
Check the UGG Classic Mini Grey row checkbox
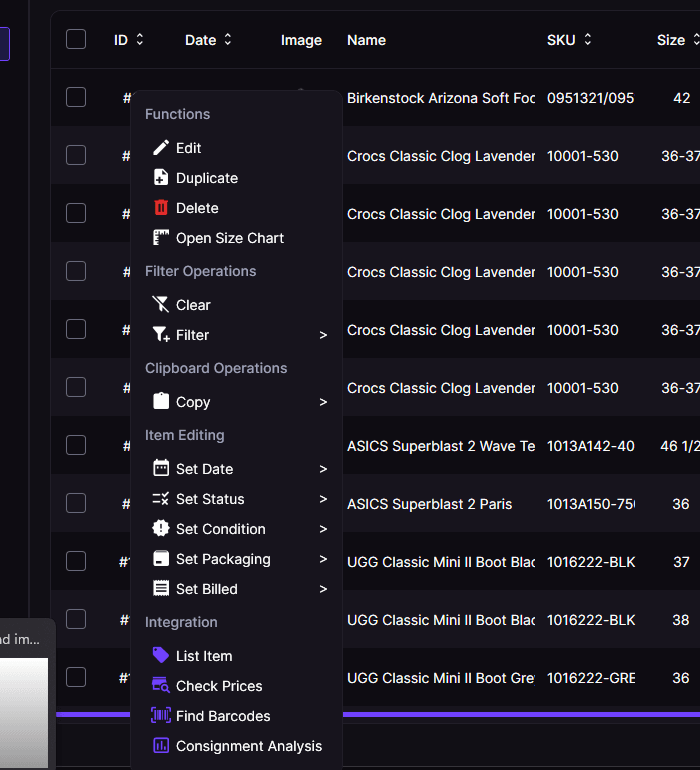76,677
